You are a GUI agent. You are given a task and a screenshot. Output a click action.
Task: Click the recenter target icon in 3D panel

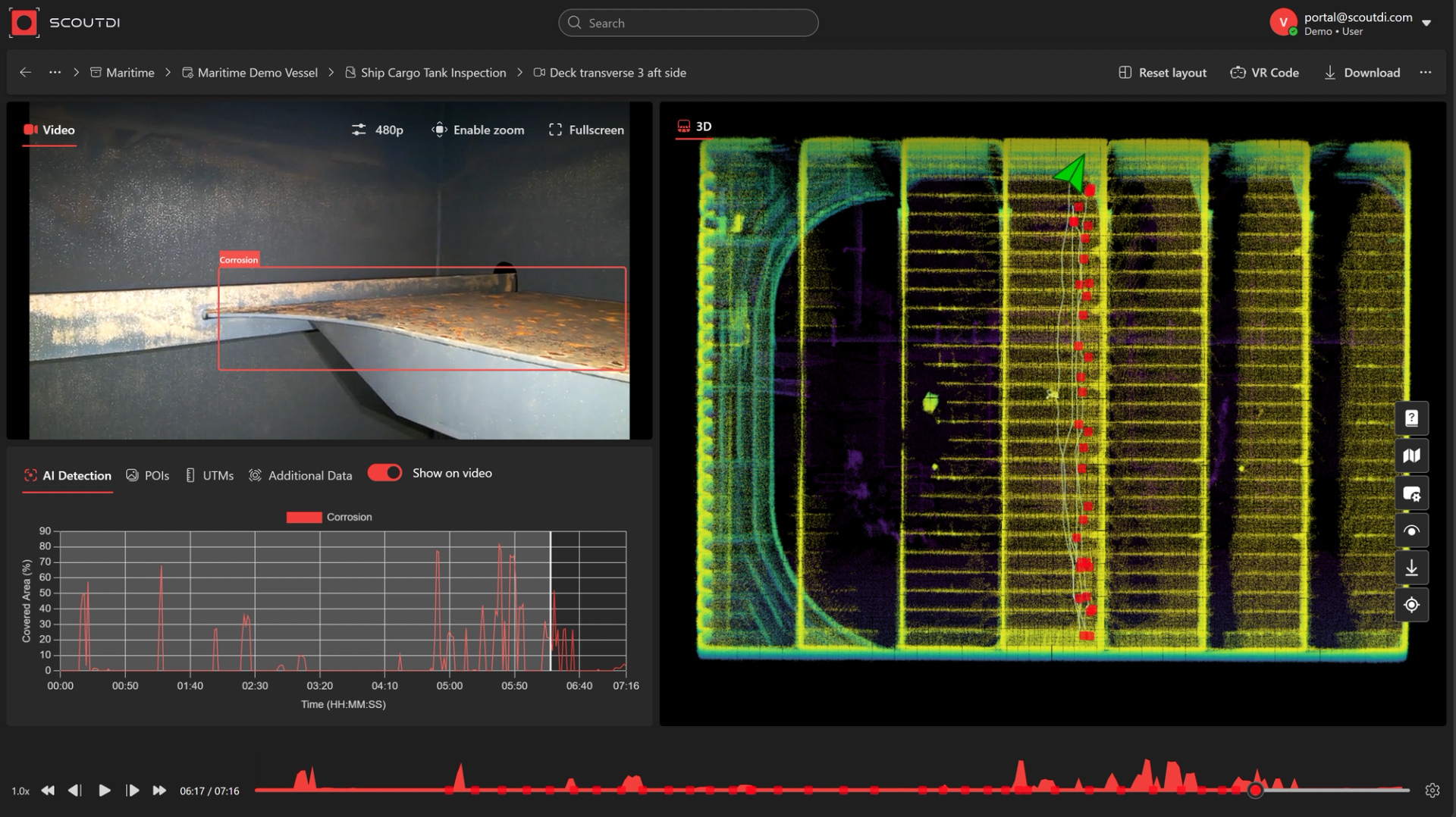click(1411, 605)
